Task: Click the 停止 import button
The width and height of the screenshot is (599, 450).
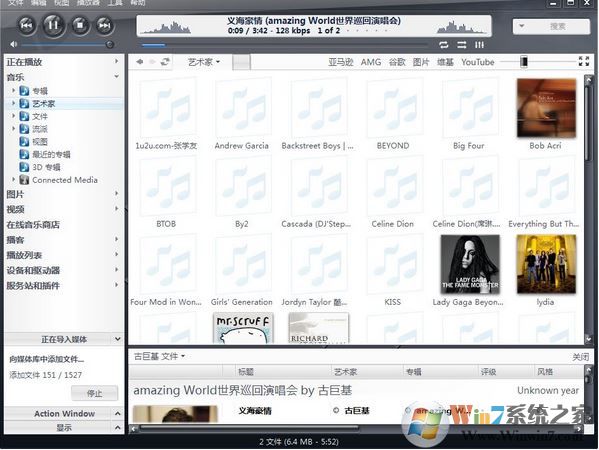Action: (x=94, y=393)
